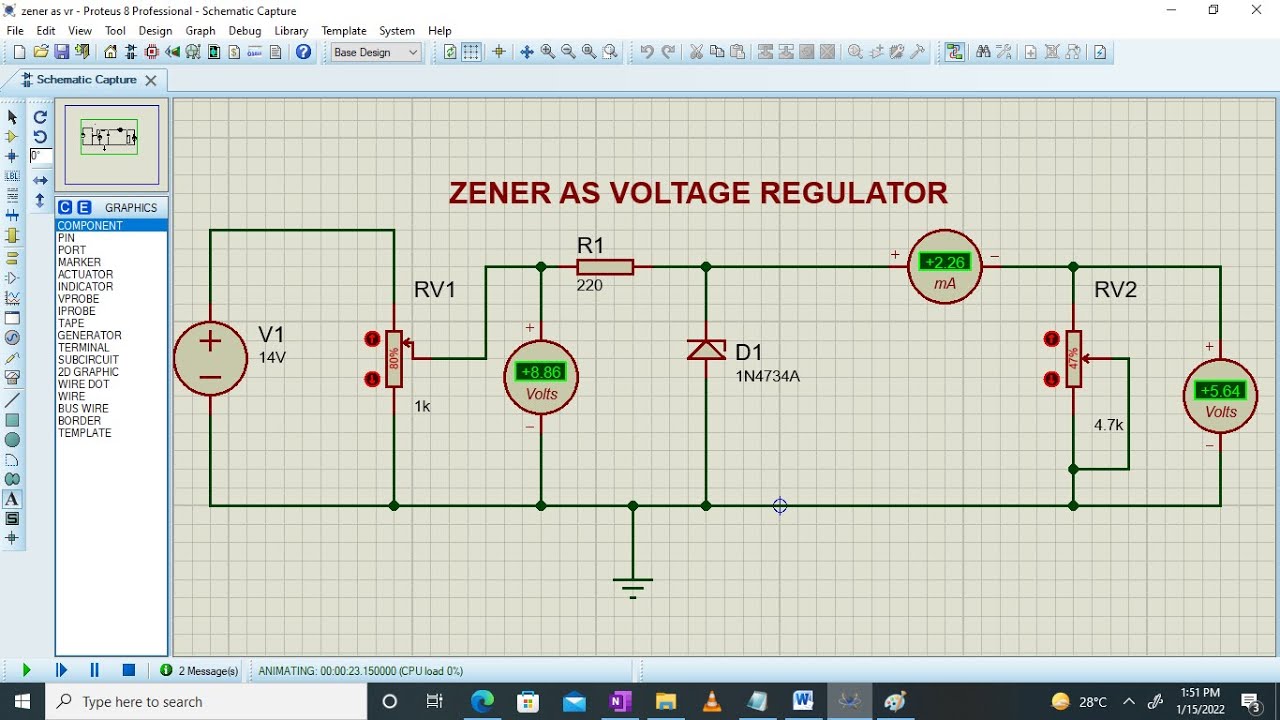Open search with binoculars icon
Image resolution: width=1280 pixels, height=720 pixels.
(x=983, y=52)
